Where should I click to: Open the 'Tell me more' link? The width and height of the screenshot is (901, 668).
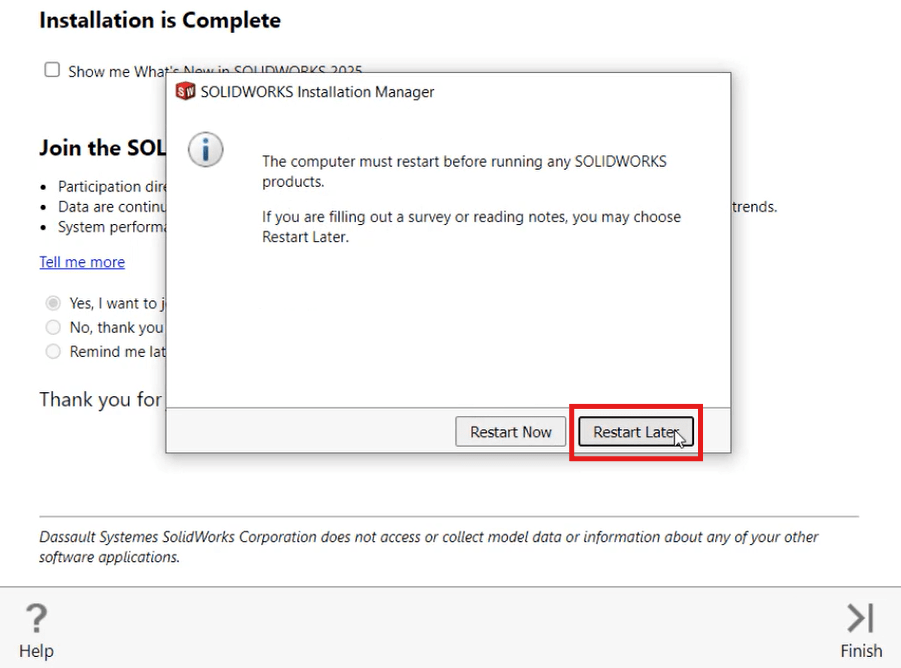[x=82, y=262]
